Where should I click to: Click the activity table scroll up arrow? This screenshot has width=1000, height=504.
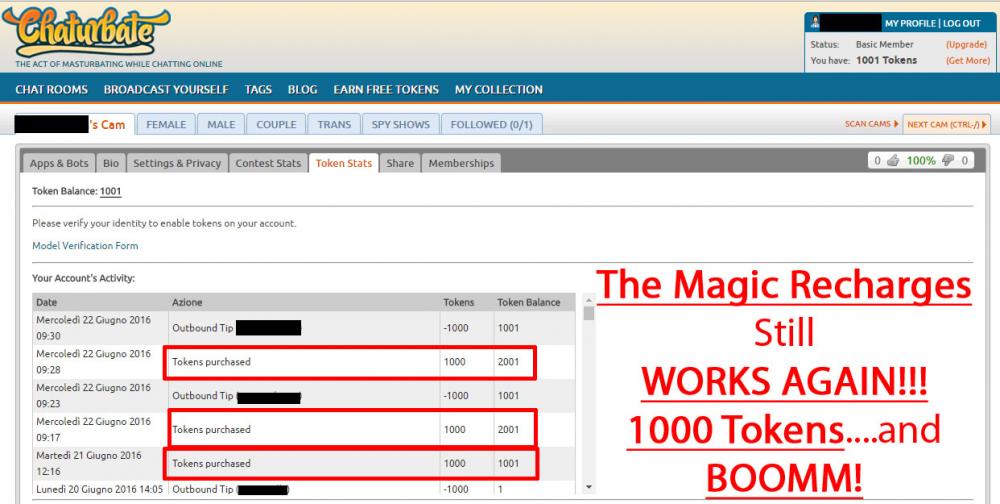coord(589,300)
